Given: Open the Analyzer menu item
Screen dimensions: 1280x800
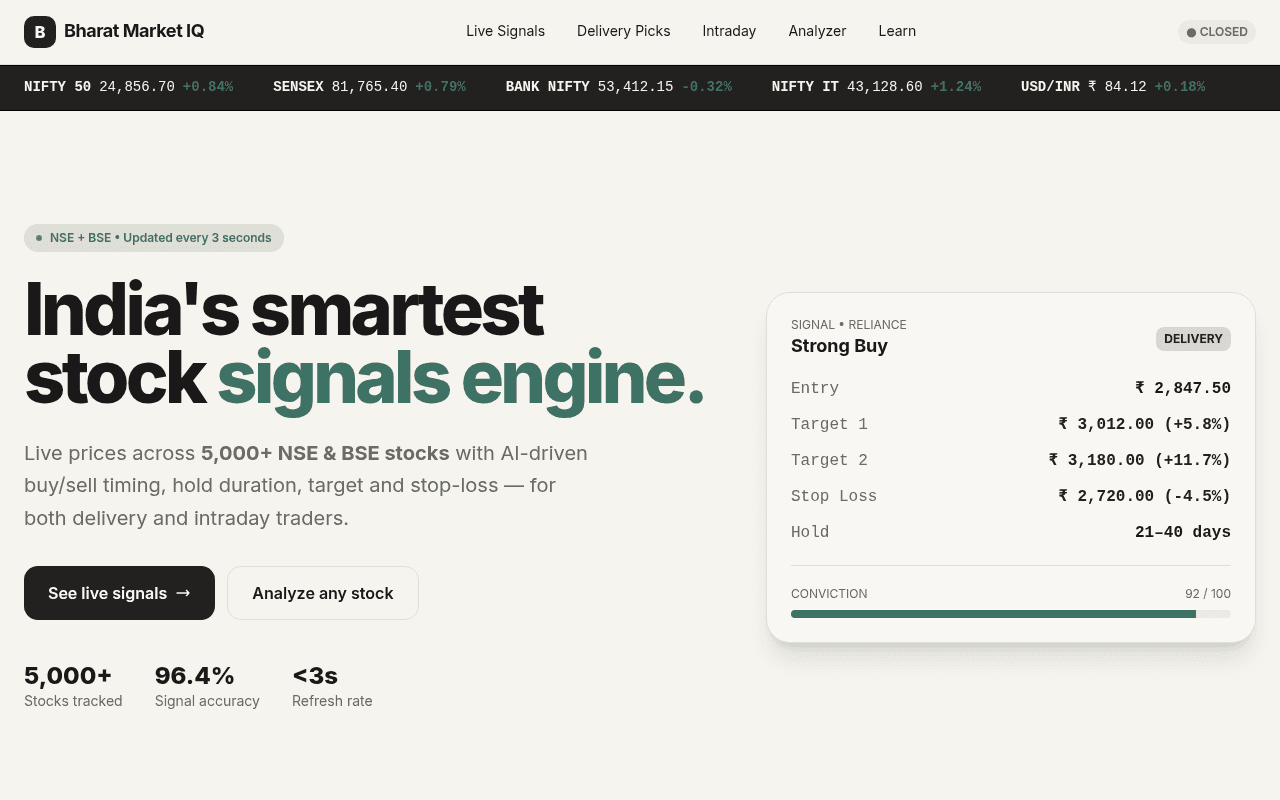Looking at the screenshot, I should tap(817, 31).
